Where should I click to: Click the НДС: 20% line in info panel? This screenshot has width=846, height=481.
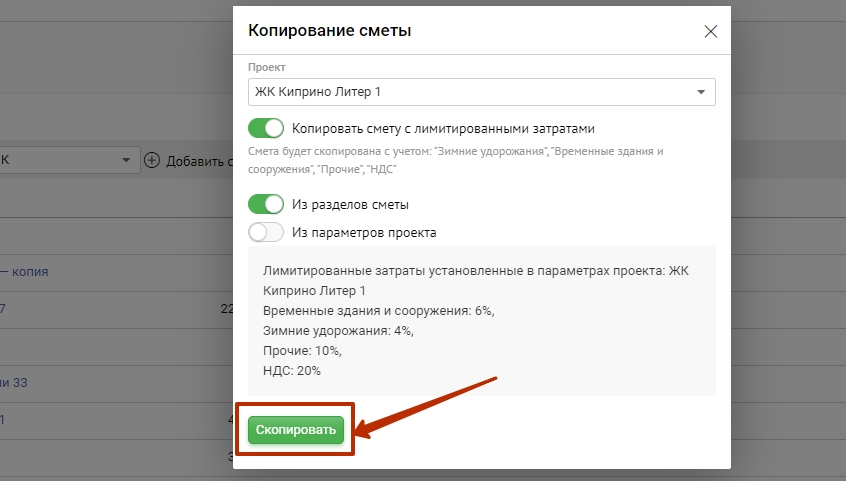point(292,370)
